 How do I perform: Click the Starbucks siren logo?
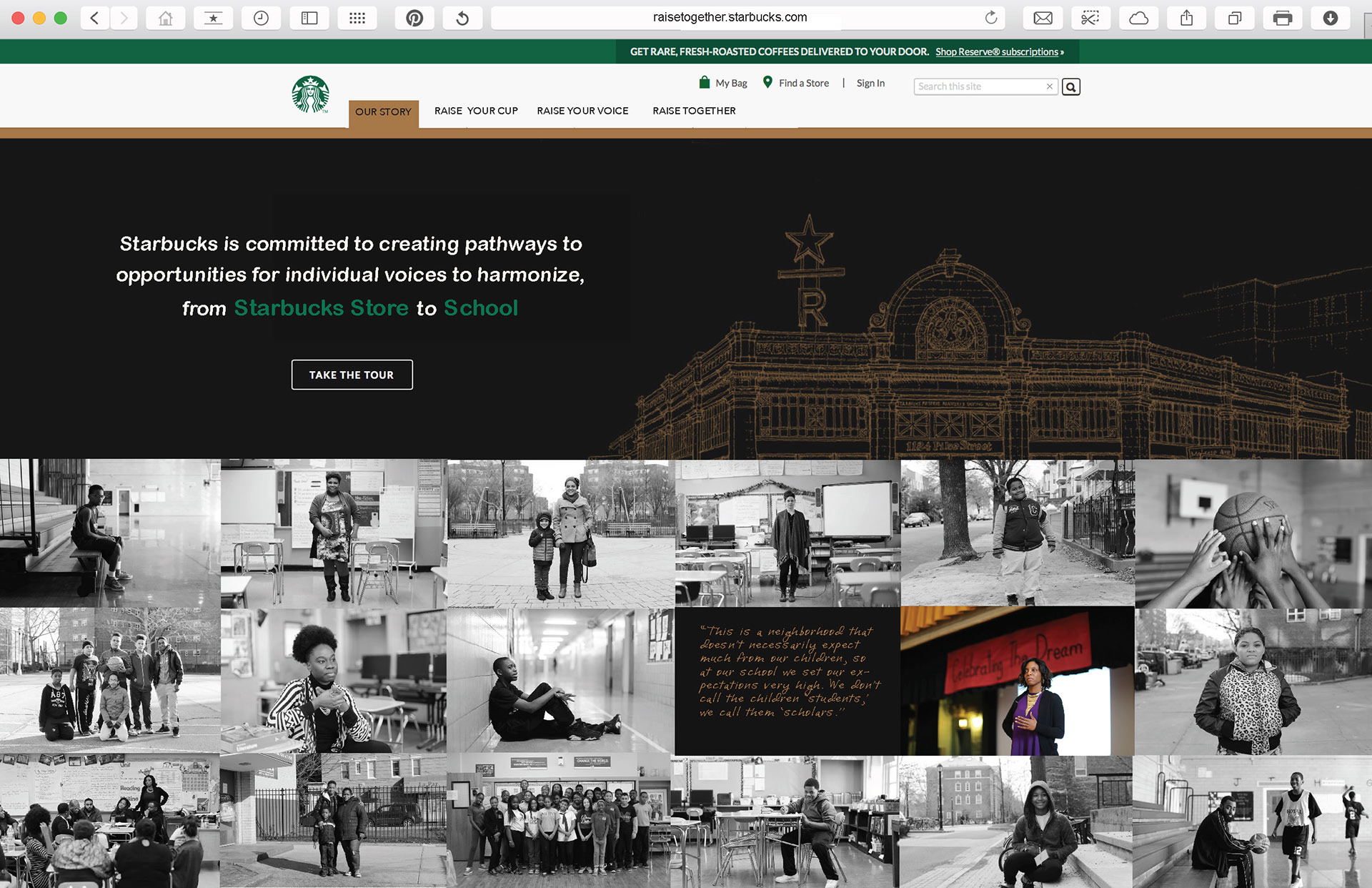(310, 94)
